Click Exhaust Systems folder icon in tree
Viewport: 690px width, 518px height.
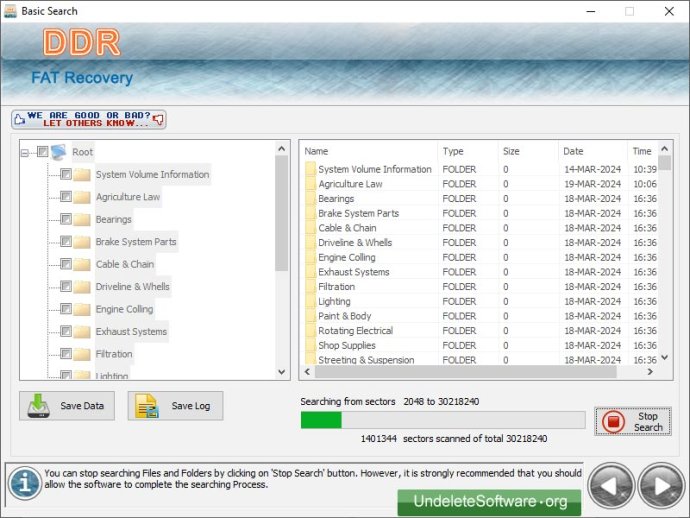click(x=82, y=331)
